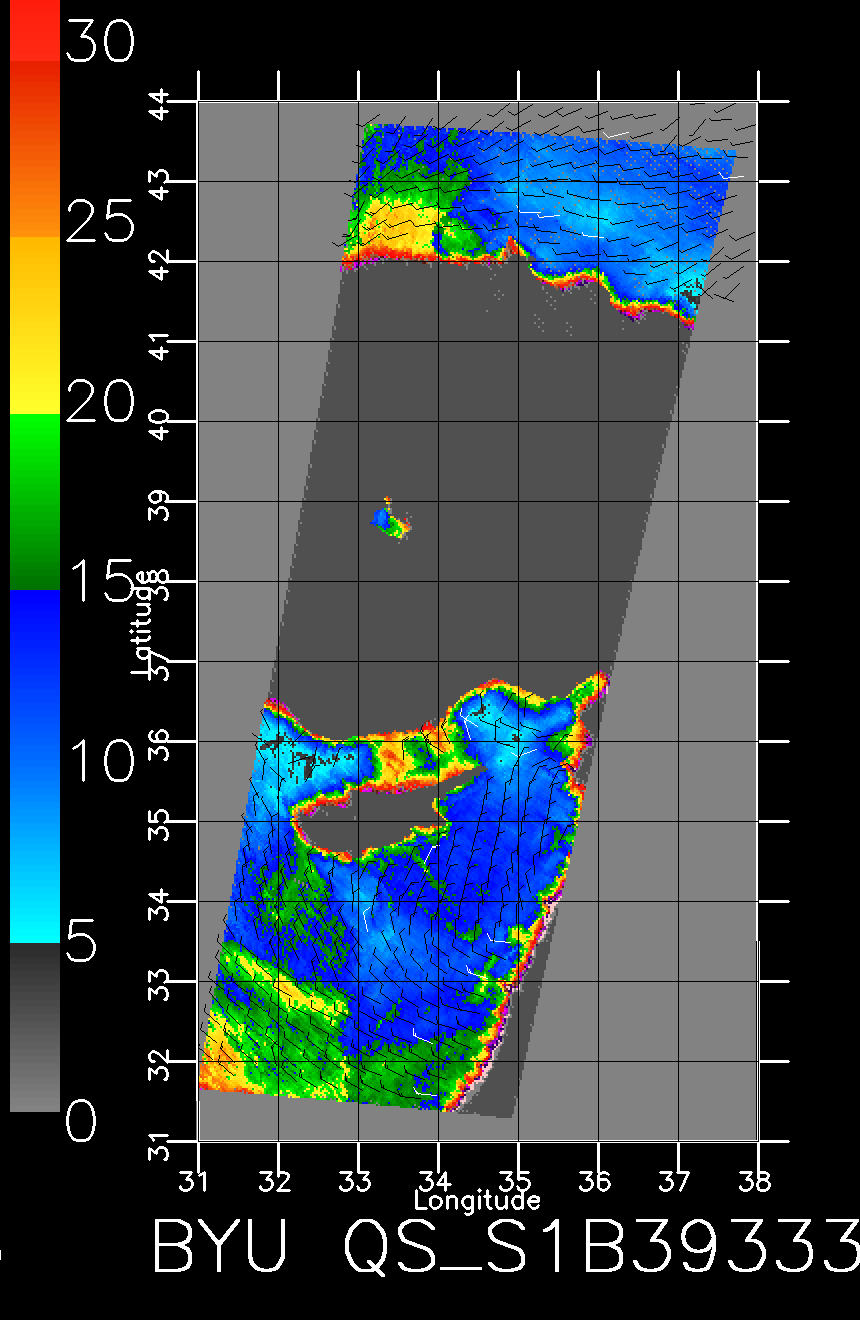Click longitude tick label 36
The image size is (860, 1320).
click(596, 1181)
